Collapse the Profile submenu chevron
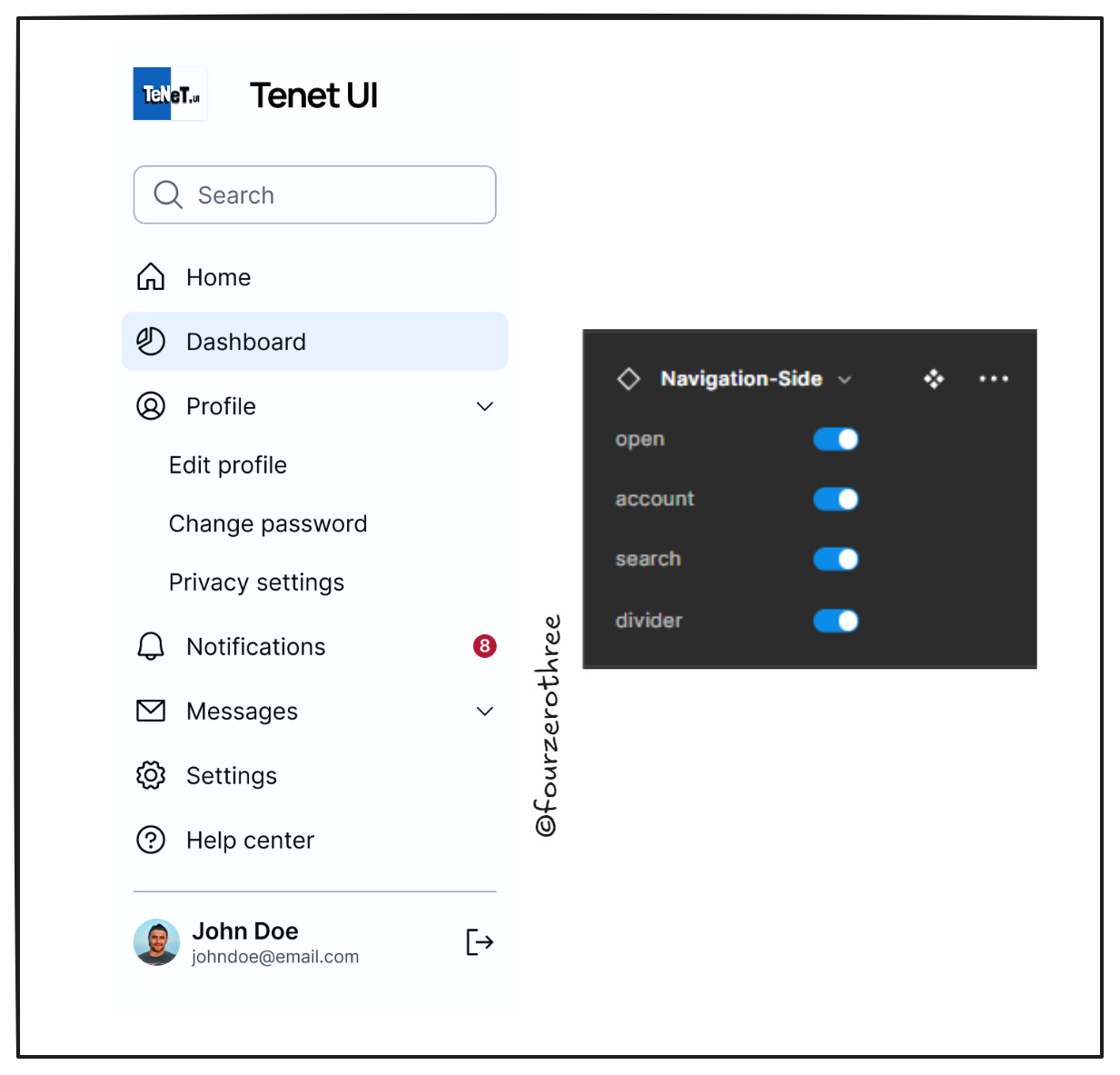The height and width of the screenshot is (1075, 1120). point(485,406)
